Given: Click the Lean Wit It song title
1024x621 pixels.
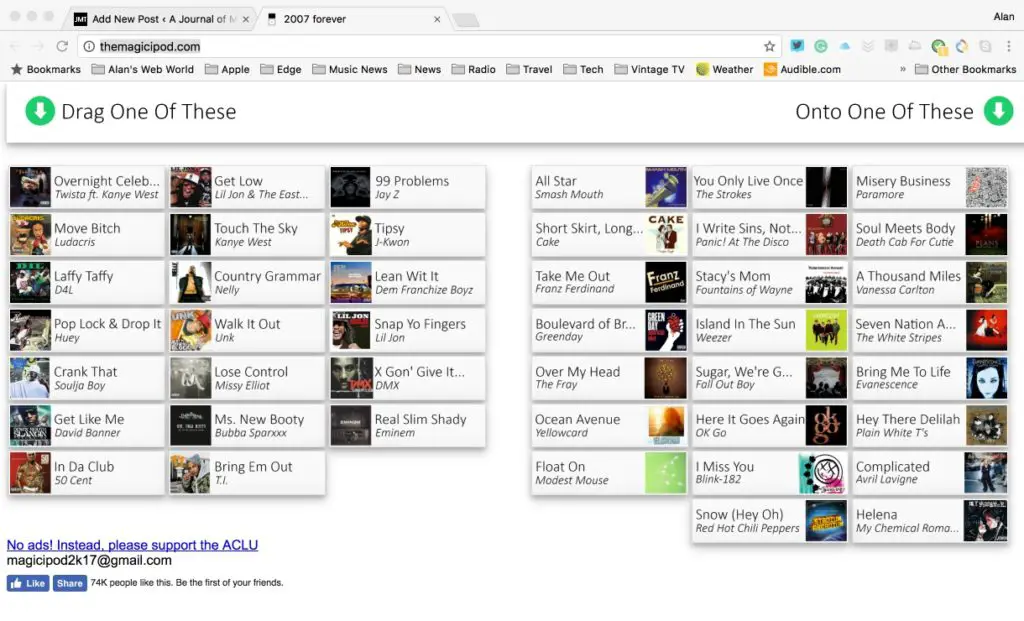Looking at the screenshot, I should pos(406,276).
